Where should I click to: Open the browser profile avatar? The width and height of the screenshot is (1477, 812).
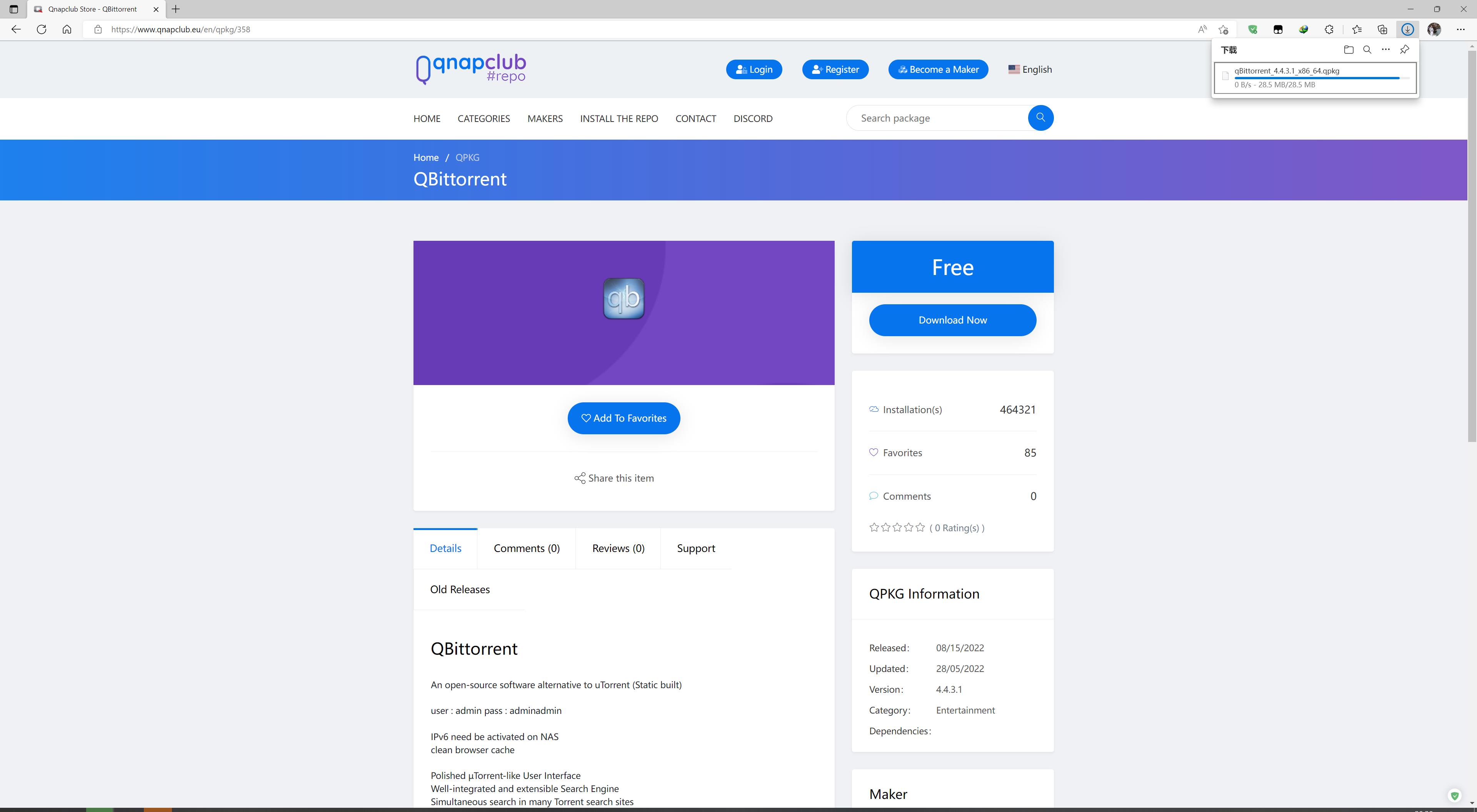tap(1434, 29)
